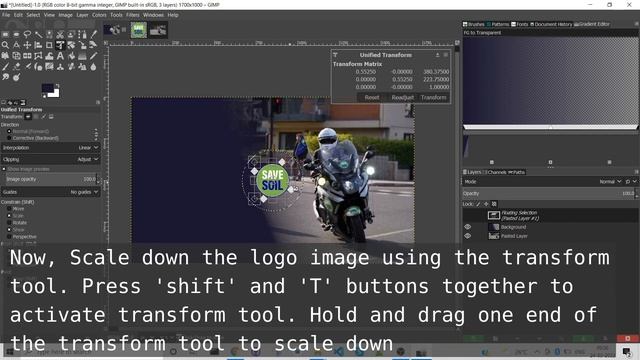This screenshot has width=640, height=360.
Task: Open the Colors menu
Action: tap(99, 15)
